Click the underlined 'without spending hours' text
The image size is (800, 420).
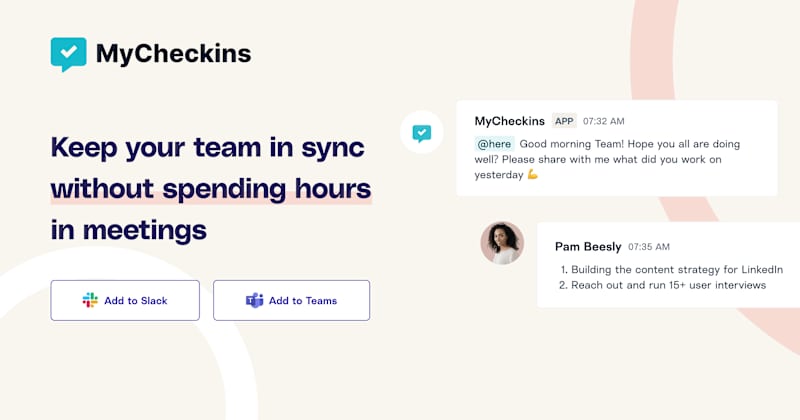click(x=211, y=189)
